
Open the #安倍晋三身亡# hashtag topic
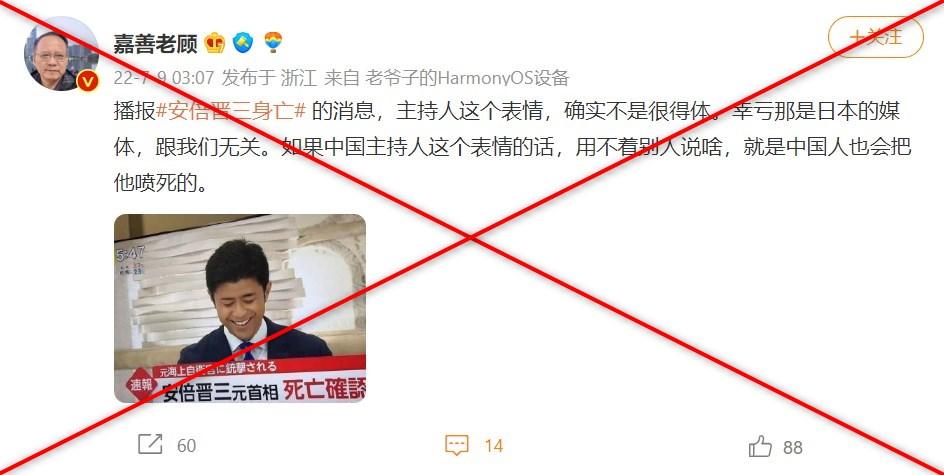pos(232,111)
